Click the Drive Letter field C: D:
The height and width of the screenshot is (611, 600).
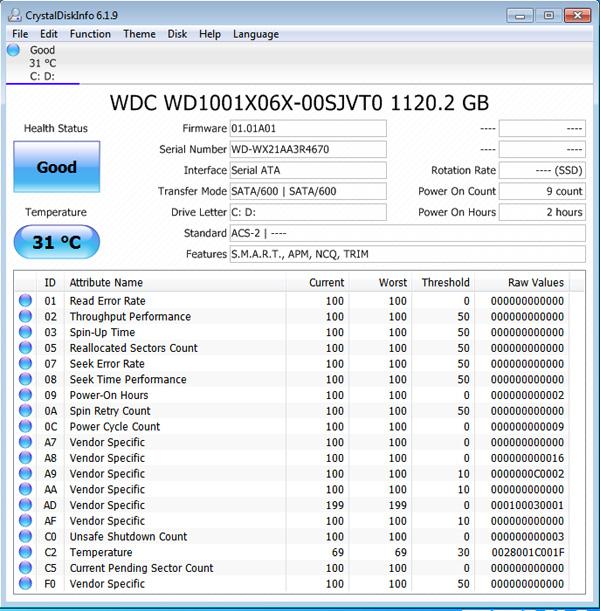(x=308, y=212)
